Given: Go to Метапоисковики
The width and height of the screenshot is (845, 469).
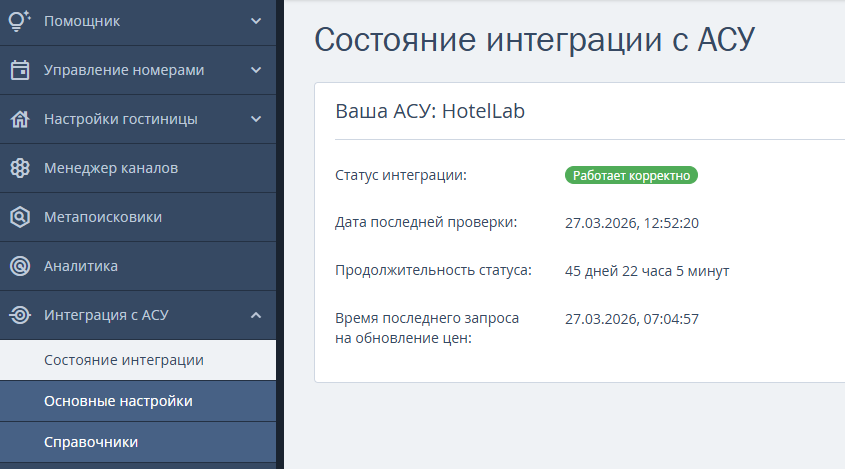Looking at the screenshot, I should [x=138, y=217].
